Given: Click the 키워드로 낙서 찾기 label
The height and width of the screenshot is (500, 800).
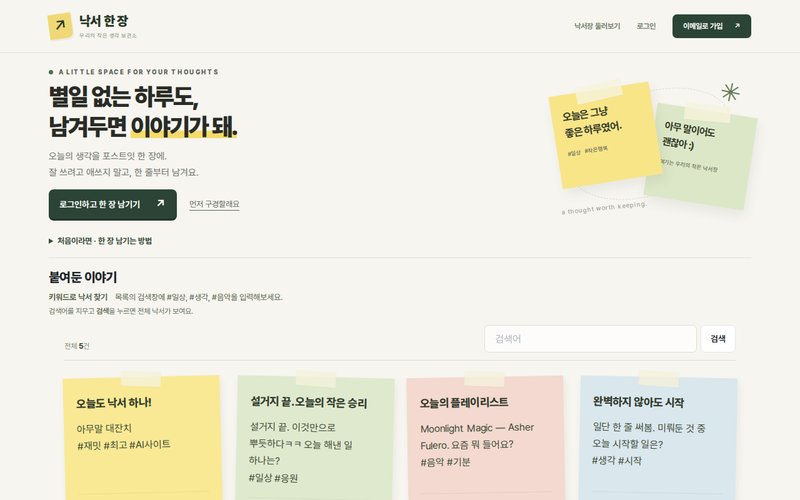Looking at the screenshot, I should pyautogui.click(x=78, y=297).
